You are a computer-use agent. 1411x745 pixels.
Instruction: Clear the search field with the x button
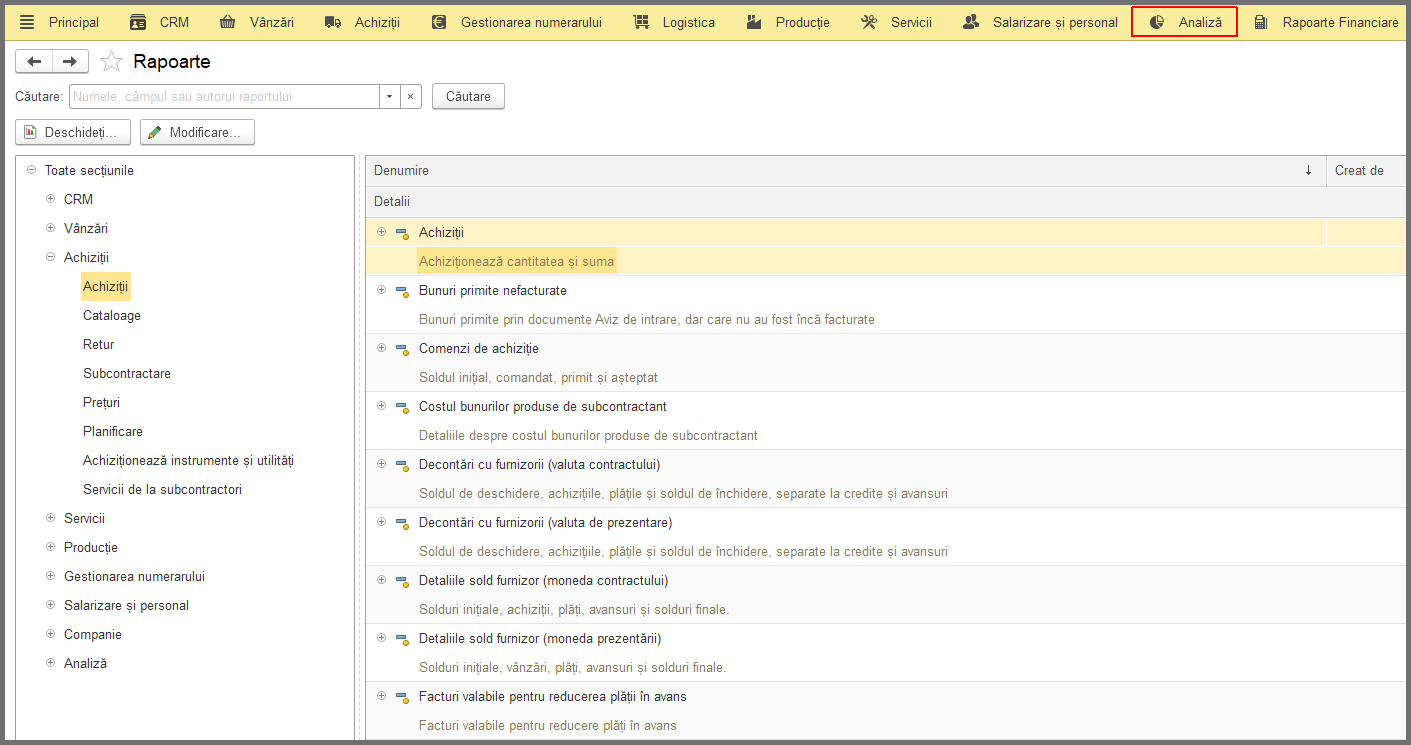coord(410,97)
